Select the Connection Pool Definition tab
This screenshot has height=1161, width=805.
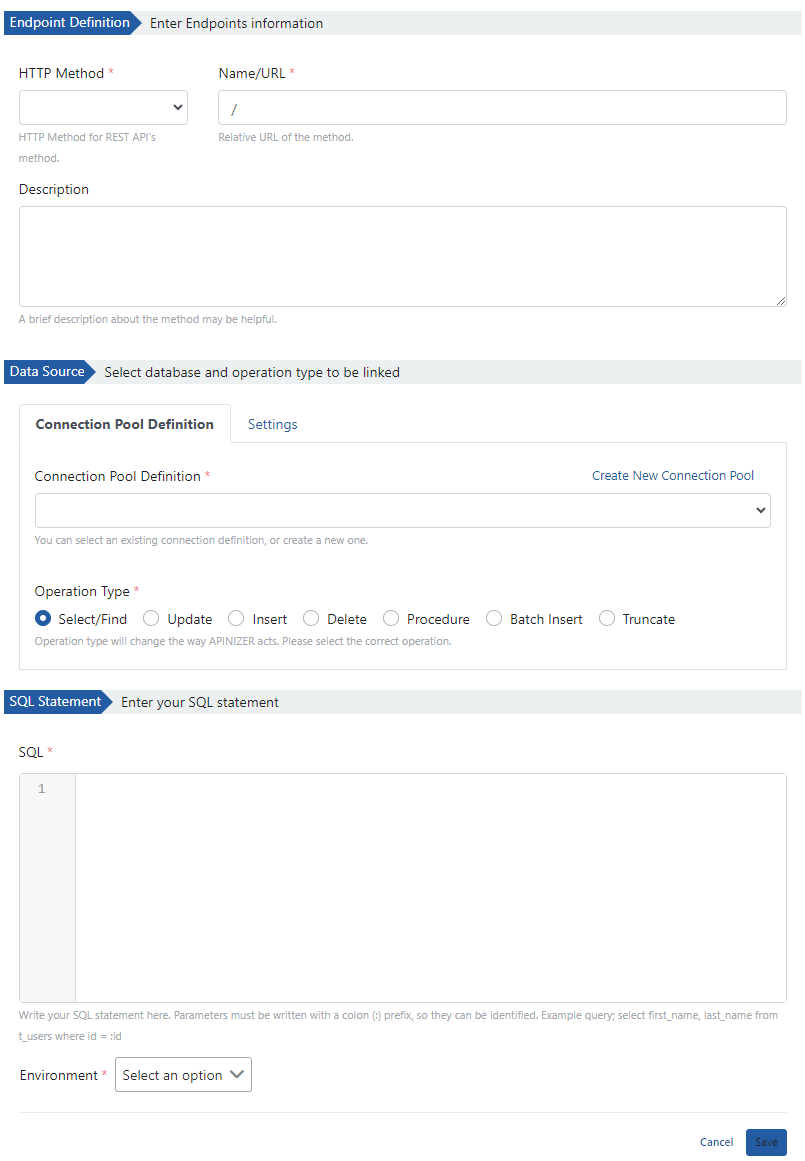tap(125, 424)
